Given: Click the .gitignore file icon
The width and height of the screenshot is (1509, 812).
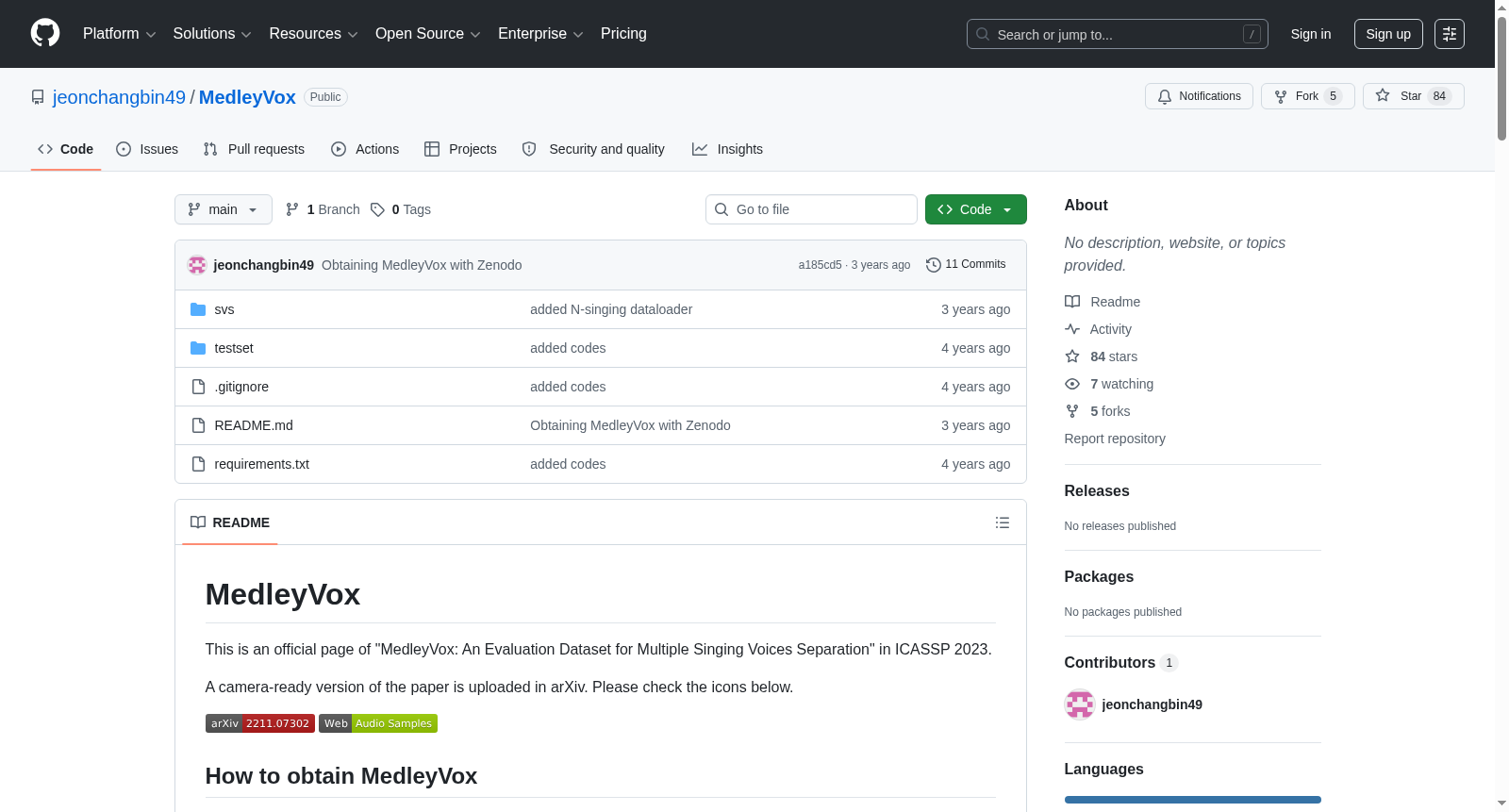Looking at the screenshot, I should click(198, 387).
